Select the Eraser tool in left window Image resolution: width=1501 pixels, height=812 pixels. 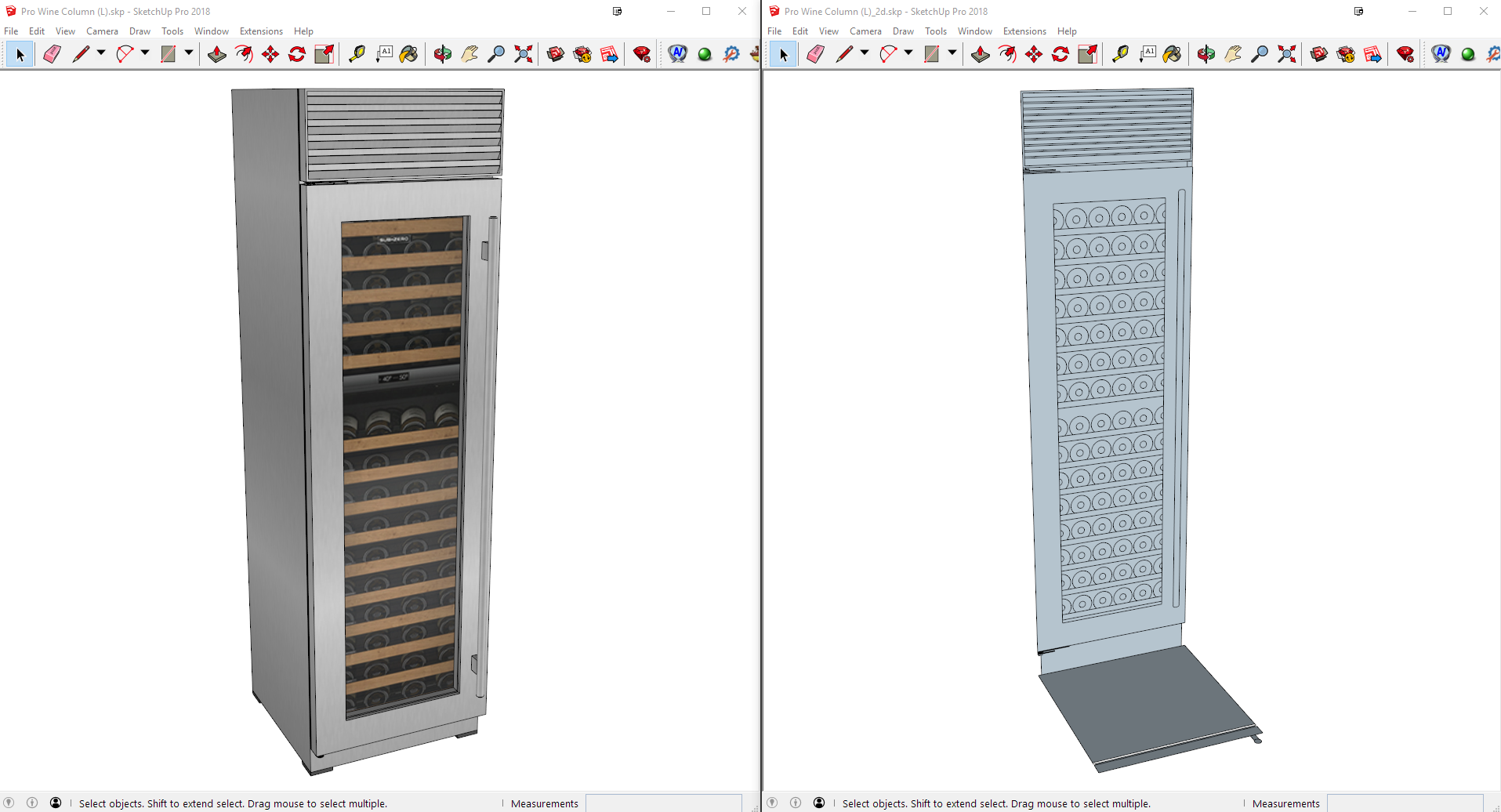click(52, 54)
